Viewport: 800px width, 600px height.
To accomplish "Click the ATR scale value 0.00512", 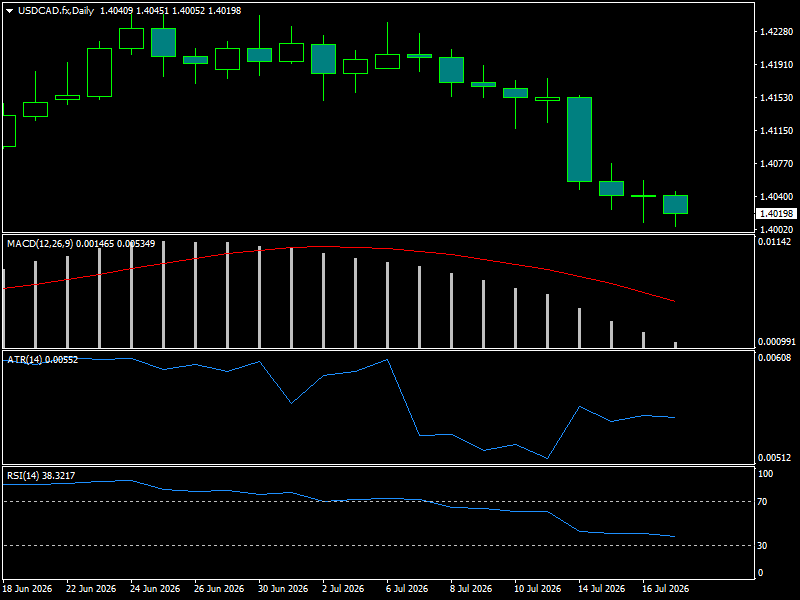I will point(774,458).
